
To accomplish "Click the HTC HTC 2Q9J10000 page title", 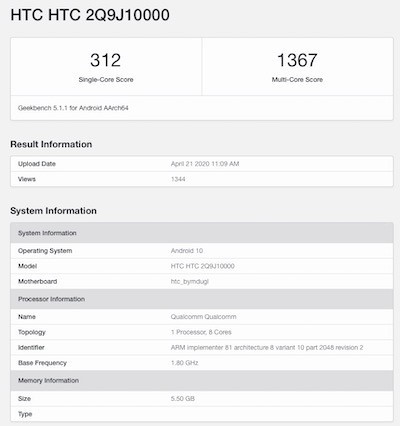I will [x=90, y=15].
